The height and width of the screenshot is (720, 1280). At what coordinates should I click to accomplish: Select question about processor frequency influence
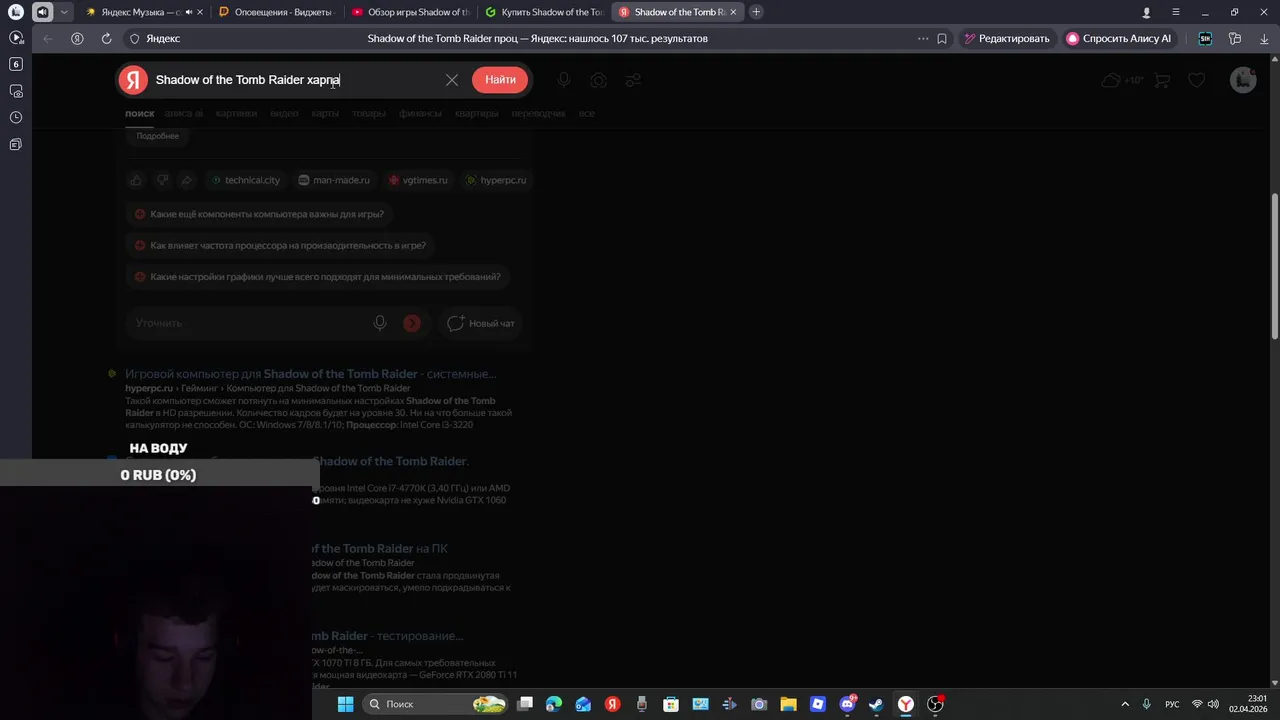(280, 245)
